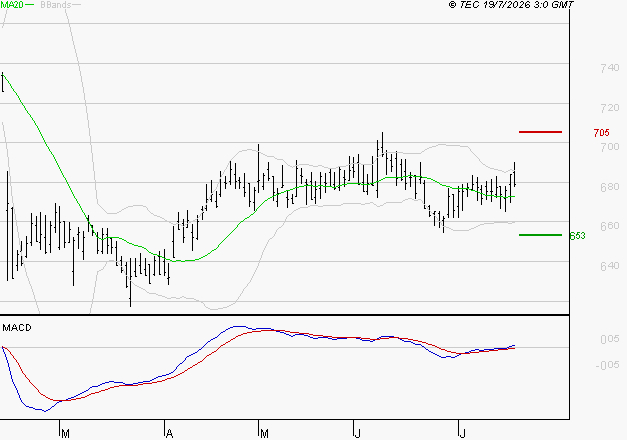This screenshot has height=440, width=627.
Task: Click the last J month marker
Action: coord(462,434)
